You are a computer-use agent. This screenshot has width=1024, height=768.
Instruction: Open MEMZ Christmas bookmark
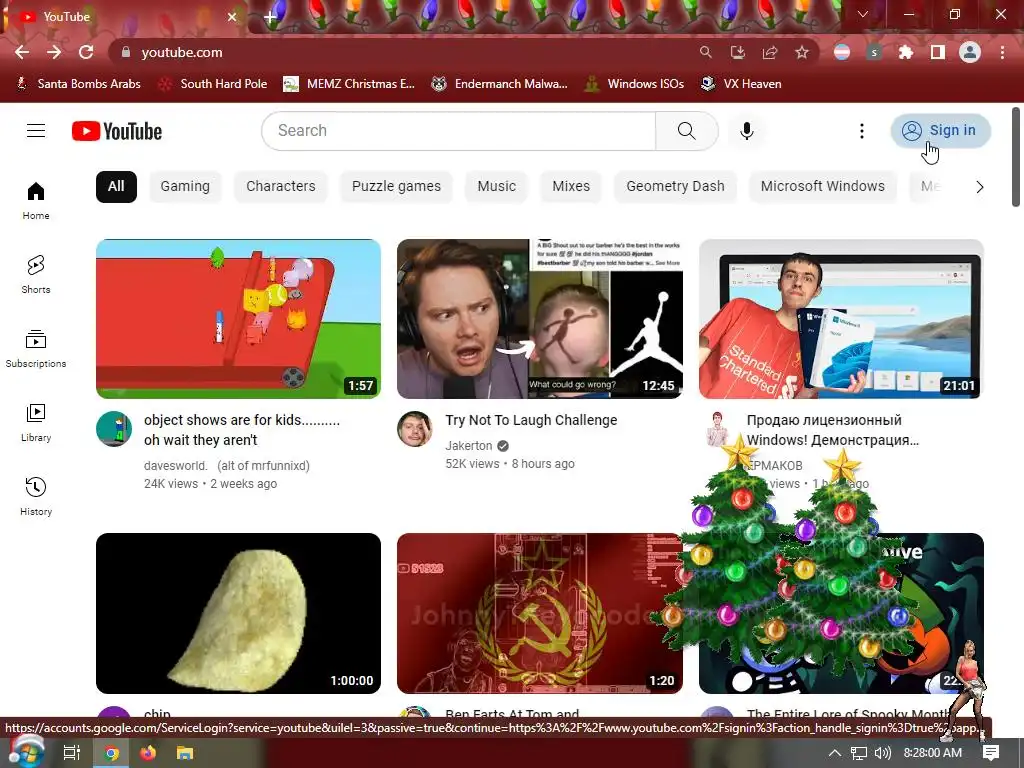tap(349, 84)
